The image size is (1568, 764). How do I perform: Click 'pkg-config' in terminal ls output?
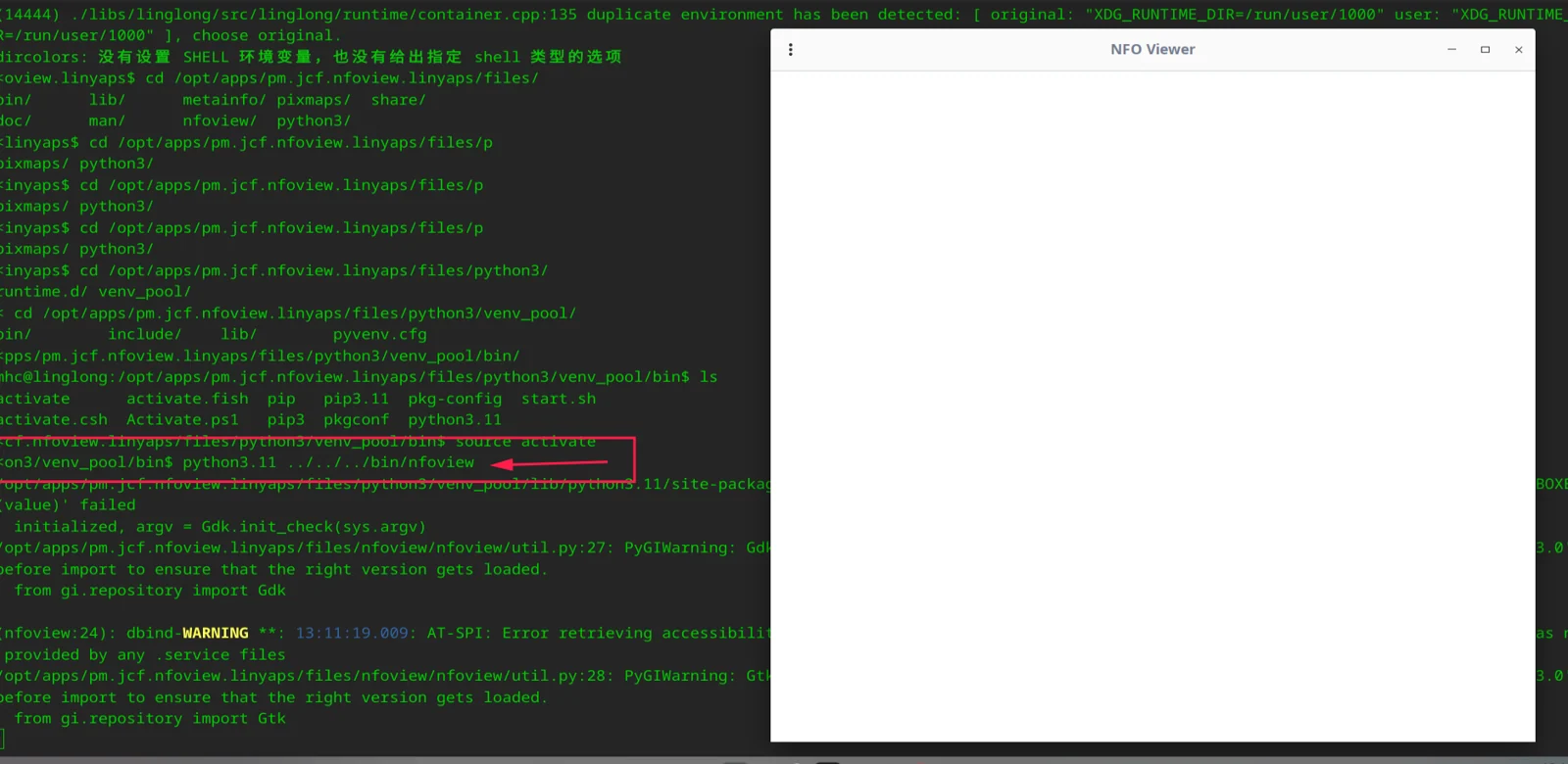tap(455, 399)
